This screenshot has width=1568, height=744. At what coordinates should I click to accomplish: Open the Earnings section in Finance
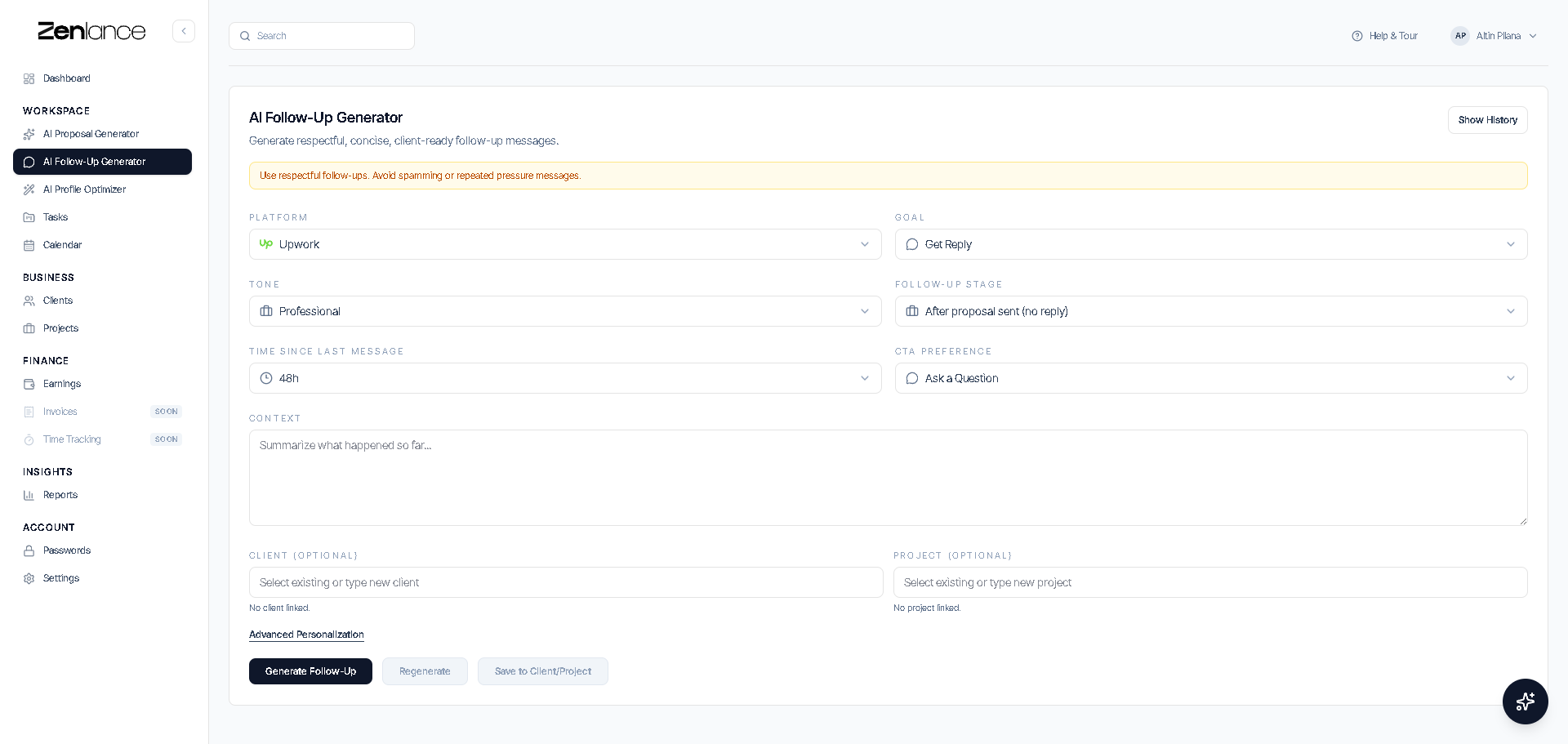pyautogui.click(x=62, y=384)
